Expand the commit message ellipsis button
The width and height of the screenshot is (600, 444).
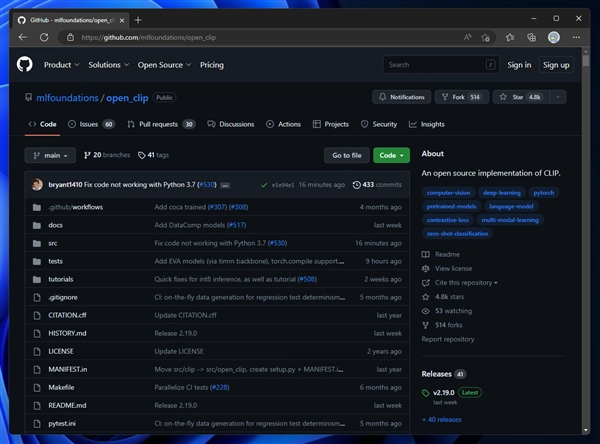coord(225,185)
